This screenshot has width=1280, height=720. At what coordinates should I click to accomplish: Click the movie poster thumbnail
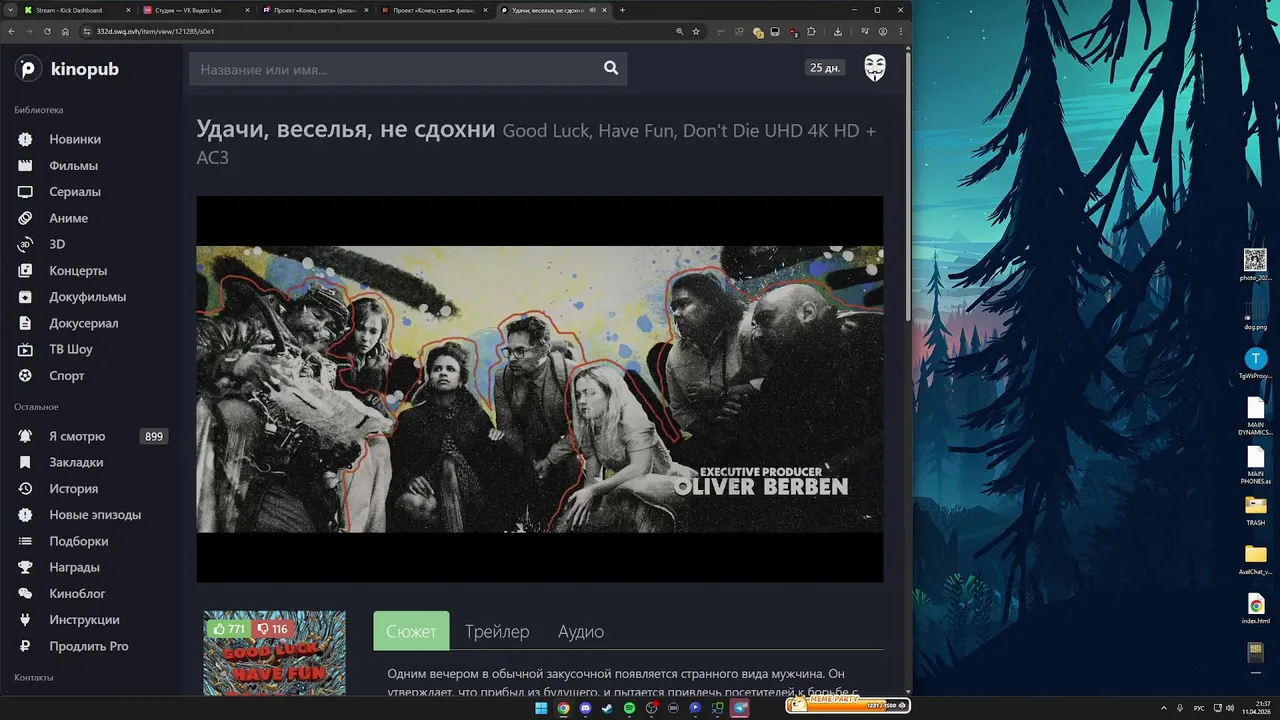pyautogui.click(x=274, y=654)
